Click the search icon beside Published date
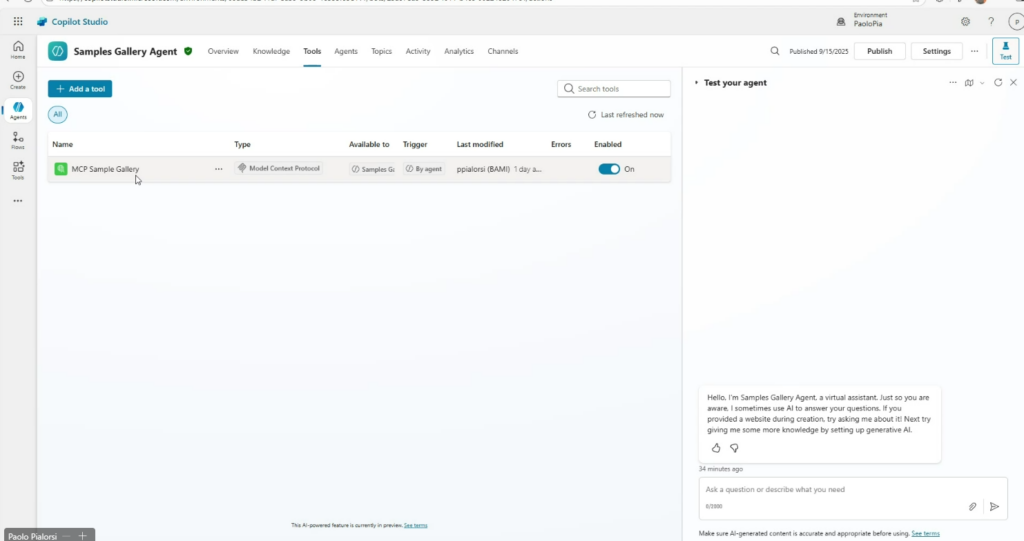This screenshot has width=1024, height=541. (x=775, y=51)
